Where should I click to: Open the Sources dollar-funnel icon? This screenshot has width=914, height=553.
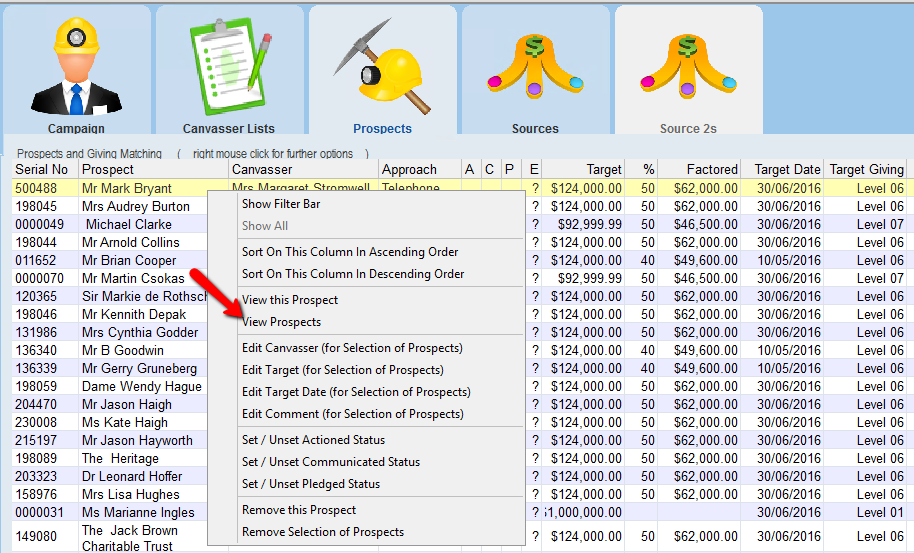click(535, 66)
